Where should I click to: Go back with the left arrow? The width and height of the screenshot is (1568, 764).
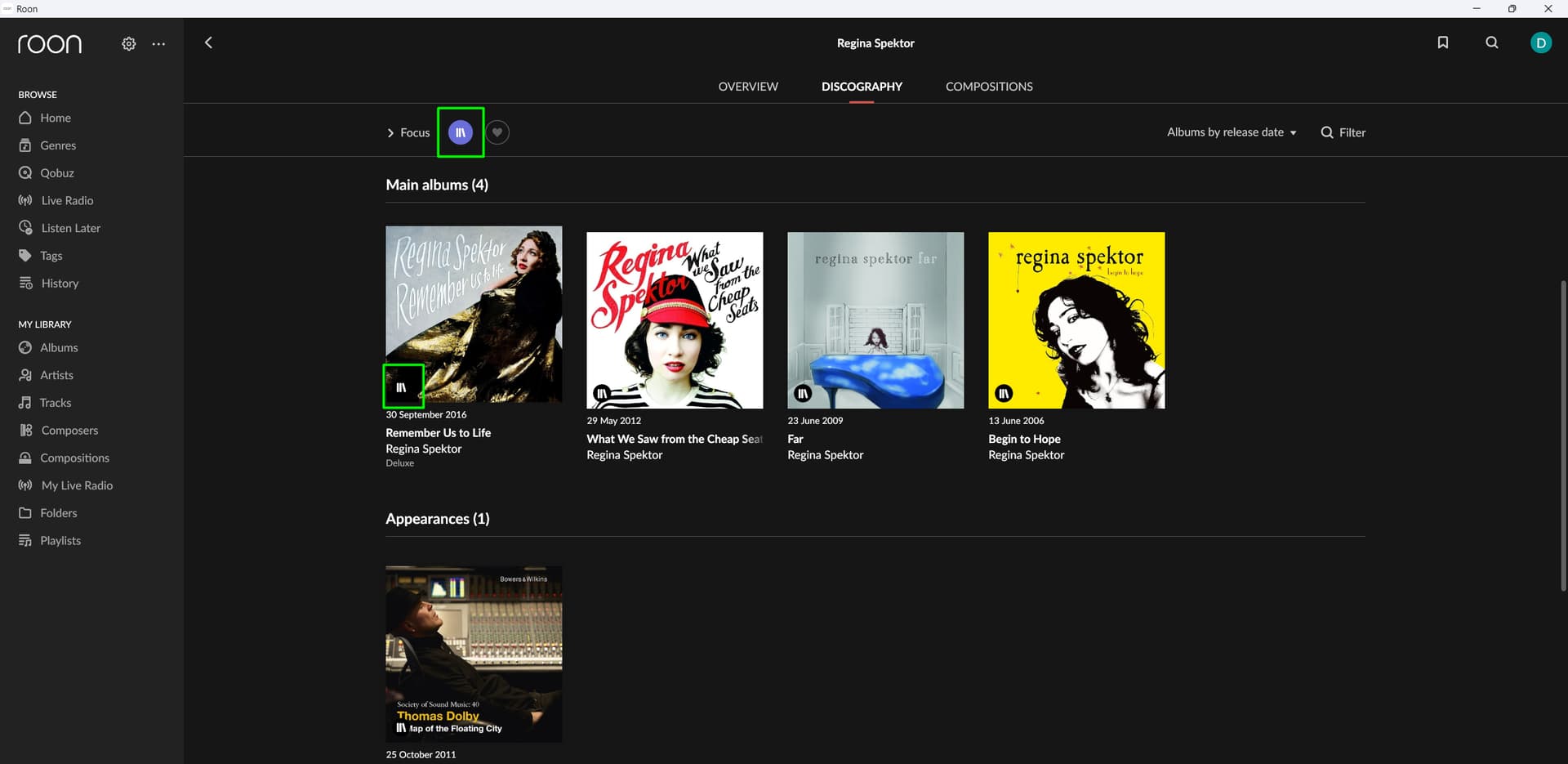(x=208, y=42)
